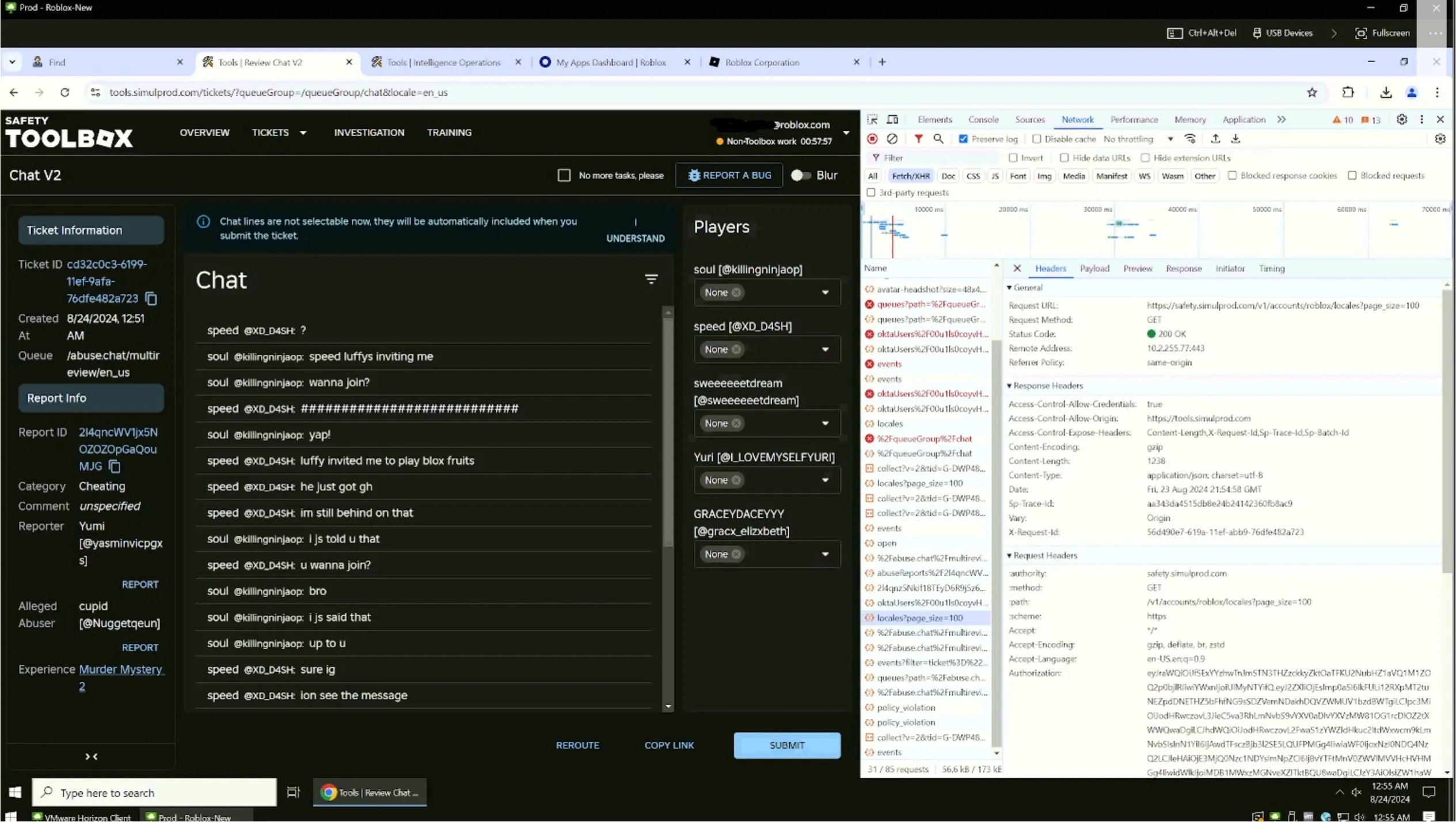Viewport: 1456px width, 822px height.
Task: Stop recording network log
Action: coord(872,139)
